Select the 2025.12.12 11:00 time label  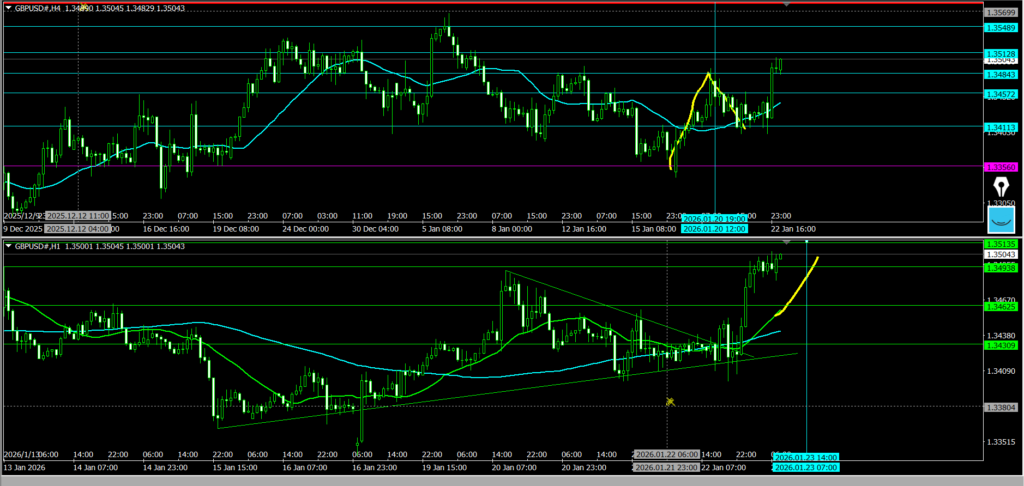(x=78, y=215)
